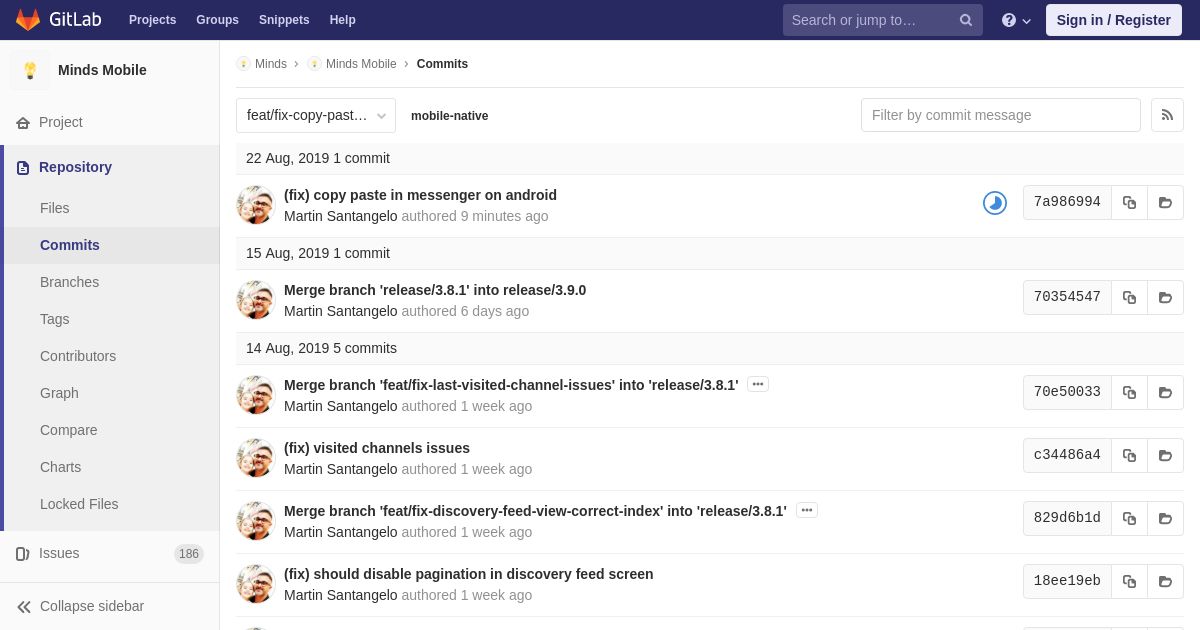This screenshot has height=630, width=1200.
Task: Click Sign in / Register button
Action: point(1114,20)
